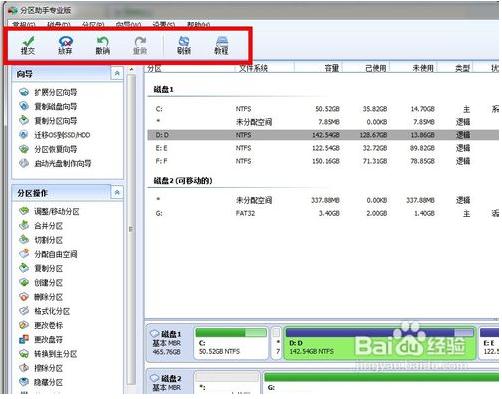Open the 分区恢复向导 wizard

56,149
